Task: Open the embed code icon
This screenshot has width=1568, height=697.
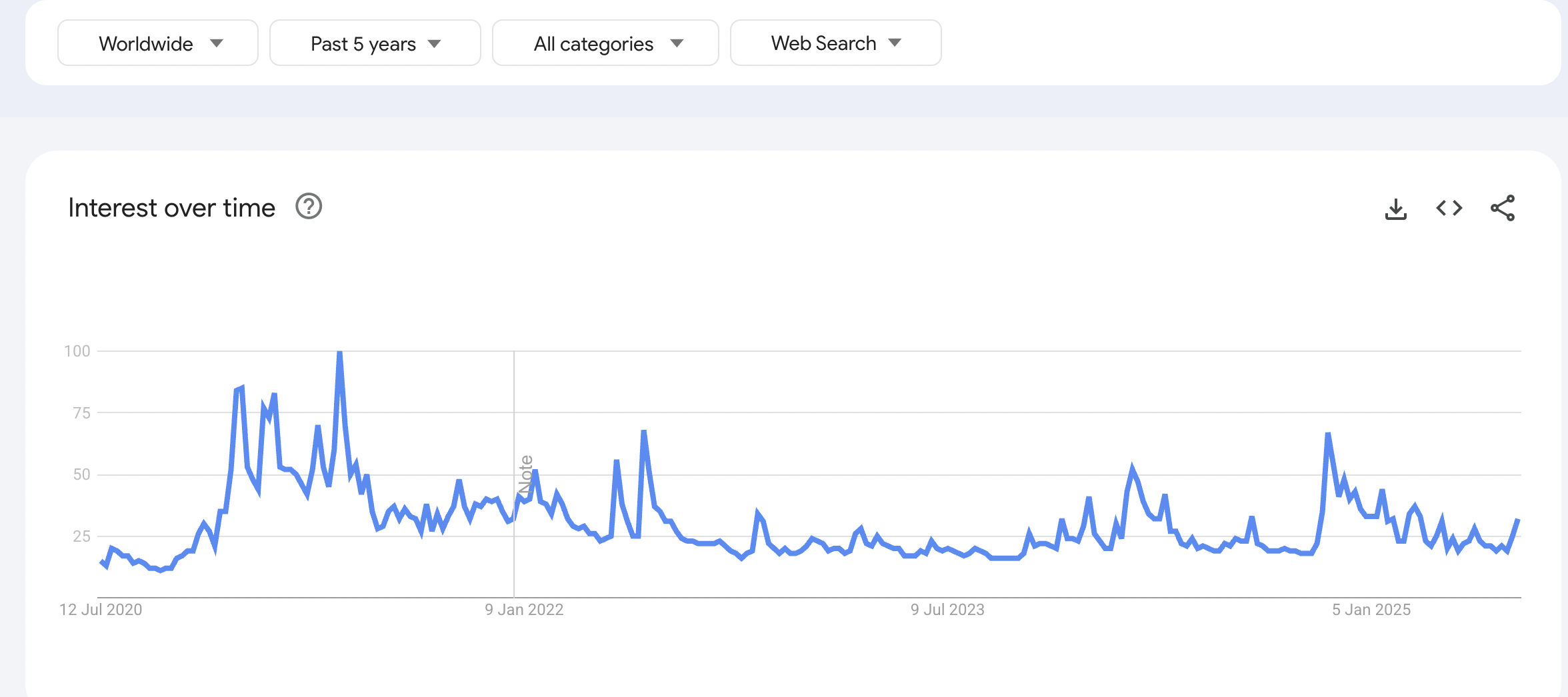Action: [1449, 209]
